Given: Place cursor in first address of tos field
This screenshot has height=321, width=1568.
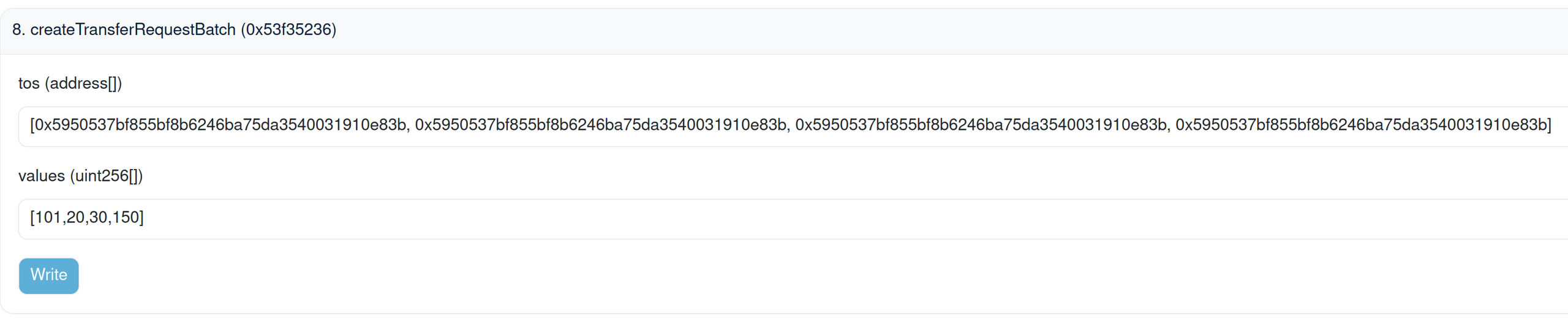Looking at the screenshot, I should (x=220, y=125).
